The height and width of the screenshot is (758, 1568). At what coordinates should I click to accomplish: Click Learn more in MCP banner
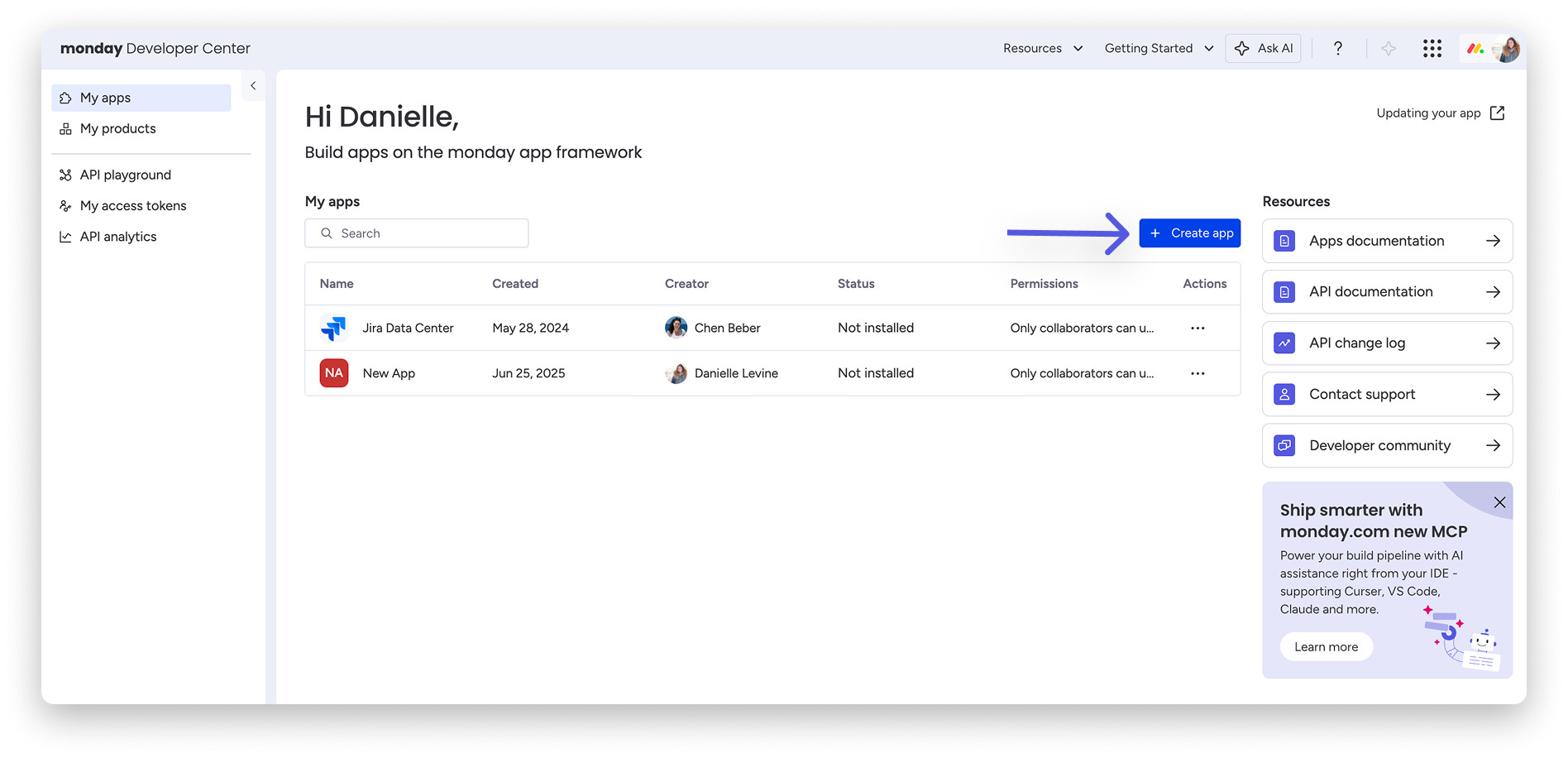[x=1327, y=647]
